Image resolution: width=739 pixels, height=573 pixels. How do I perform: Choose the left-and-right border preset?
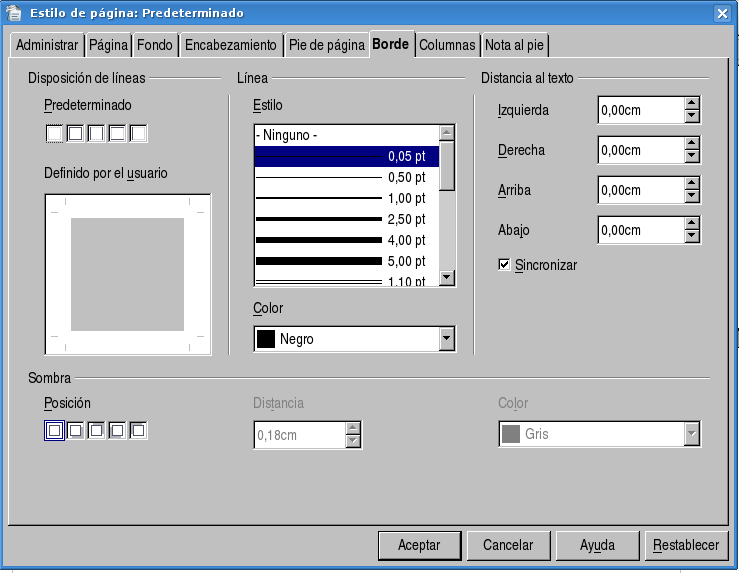(96, 133)
